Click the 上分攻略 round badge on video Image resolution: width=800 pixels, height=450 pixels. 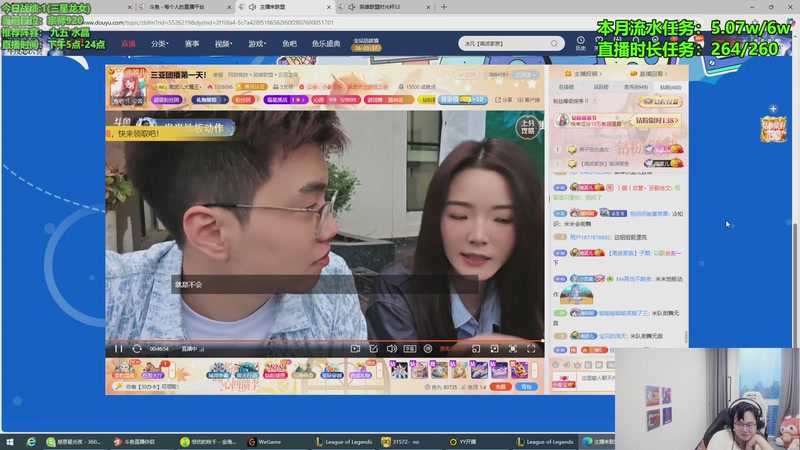pos(528,127)
